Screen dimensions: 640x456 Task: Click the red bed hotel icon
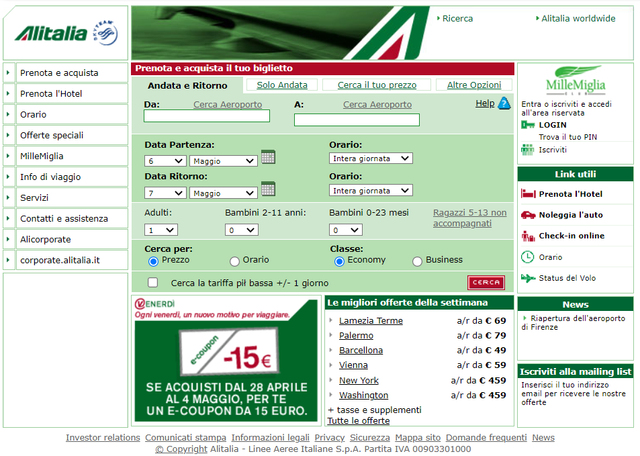point(528,194)
